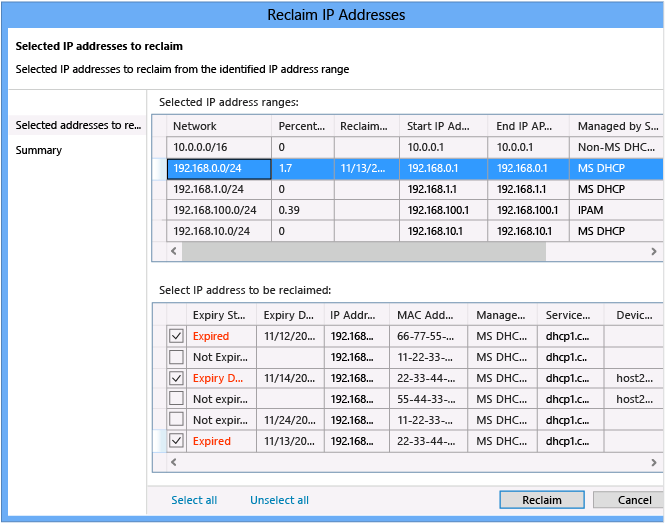Click right scroll arrow of address ranges table
This screenshot has height=523, width=666.
(x=655, y=252)
